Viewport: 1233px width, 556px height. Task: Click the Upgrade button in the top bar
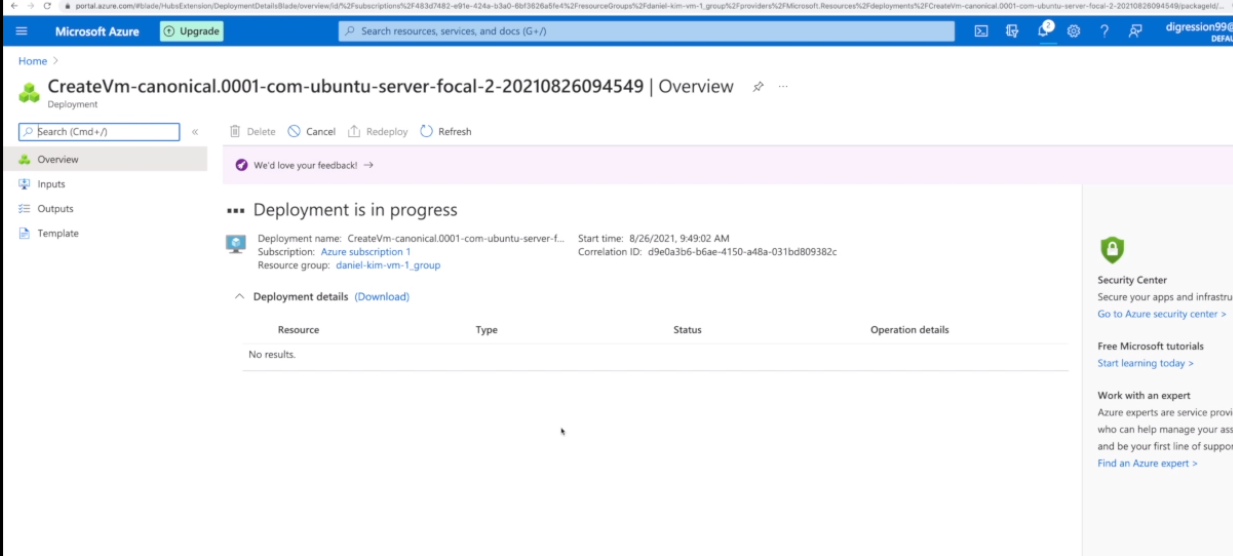192,31
